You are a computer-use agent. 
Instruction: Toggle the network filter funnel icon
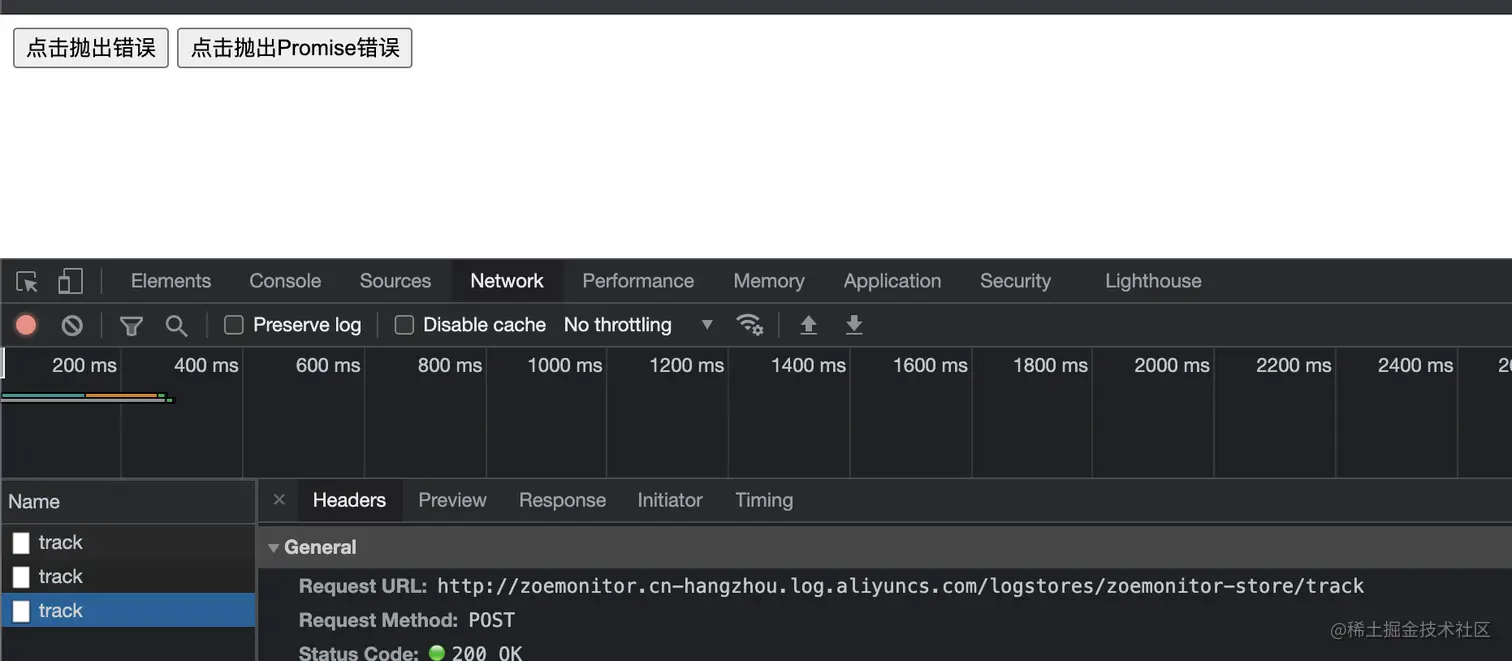click(131, 325)
